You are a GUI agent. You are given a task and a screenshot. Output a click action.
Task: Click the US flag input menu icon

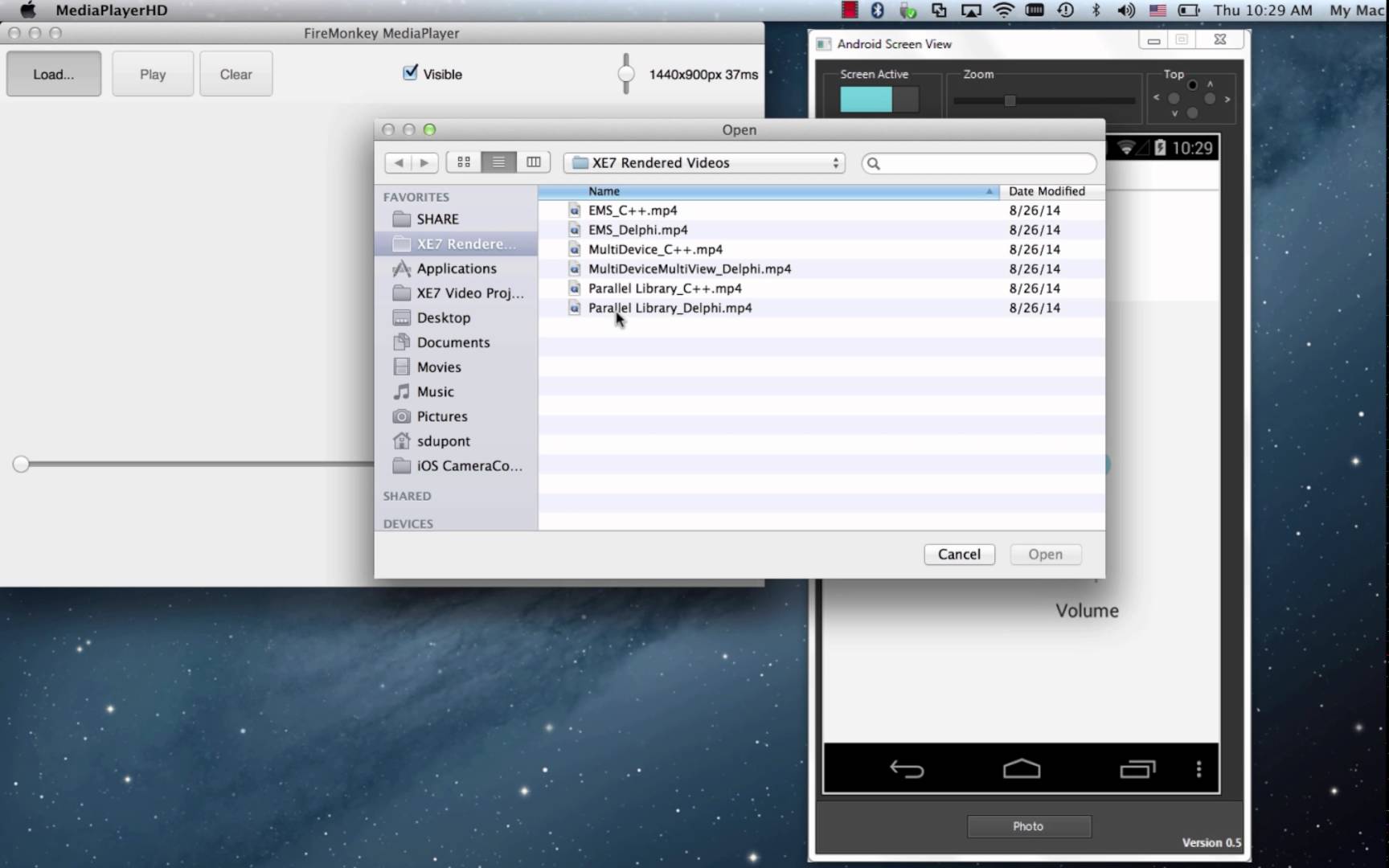coord(1157,10)
